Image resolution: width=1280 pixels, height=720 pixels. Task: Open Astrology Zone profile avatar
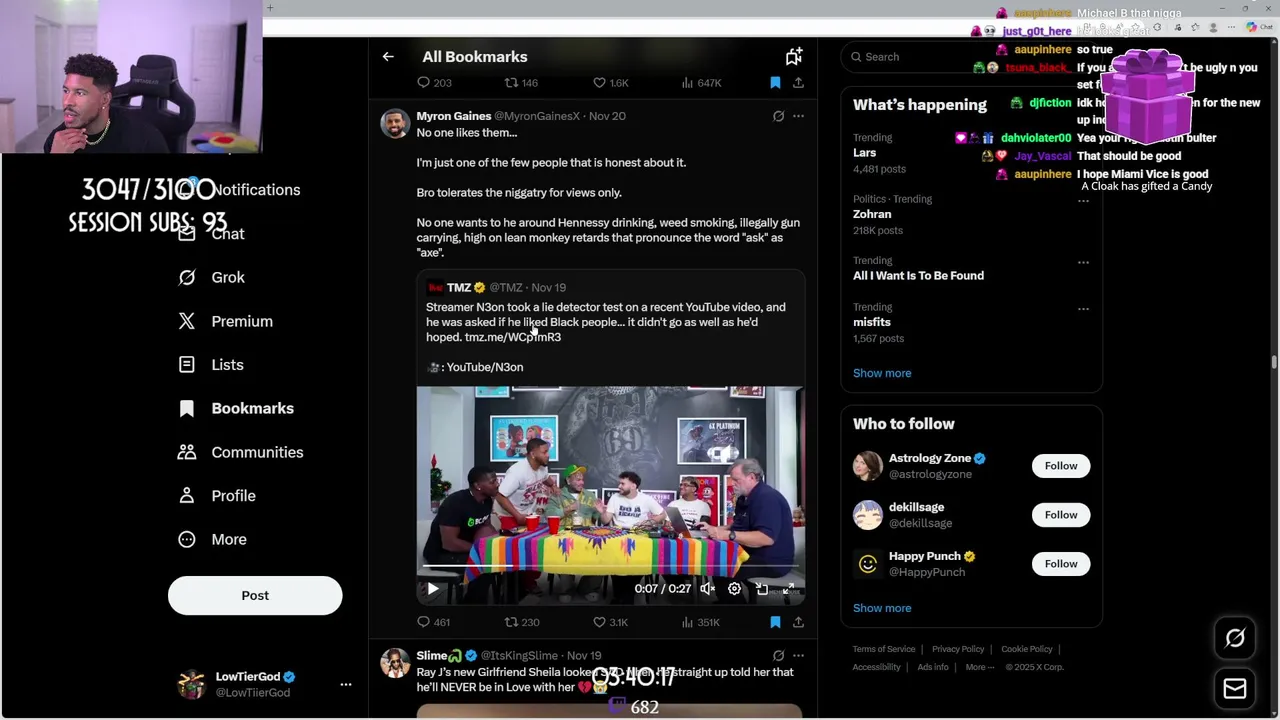point(868,466)
